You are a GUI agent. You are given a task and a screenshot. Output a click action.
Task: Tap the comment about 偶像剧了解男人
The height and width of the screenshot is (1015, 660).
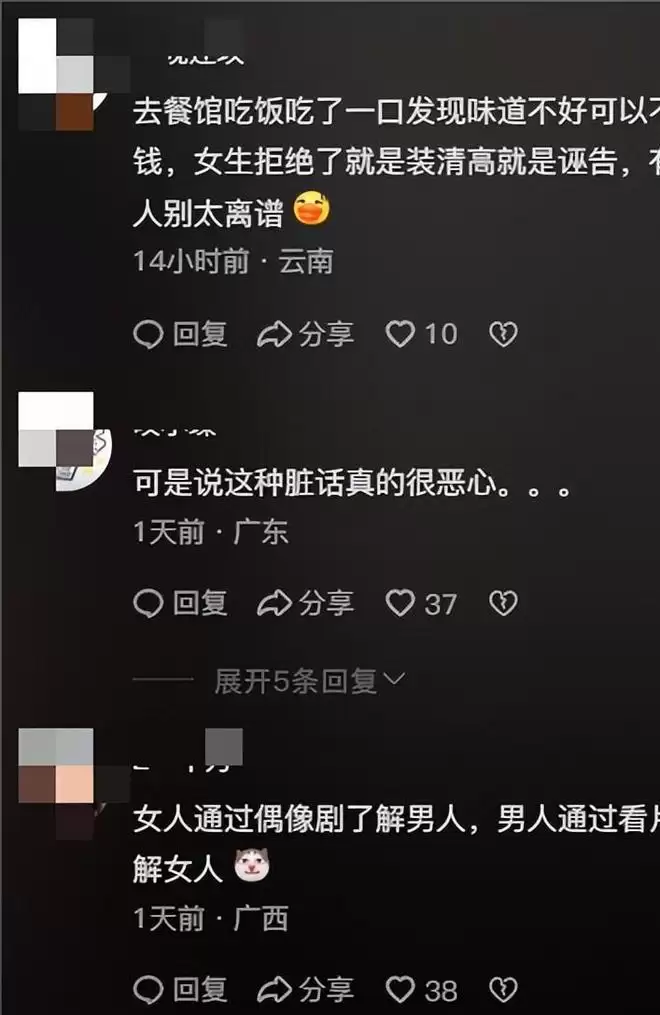coord(396,843)
